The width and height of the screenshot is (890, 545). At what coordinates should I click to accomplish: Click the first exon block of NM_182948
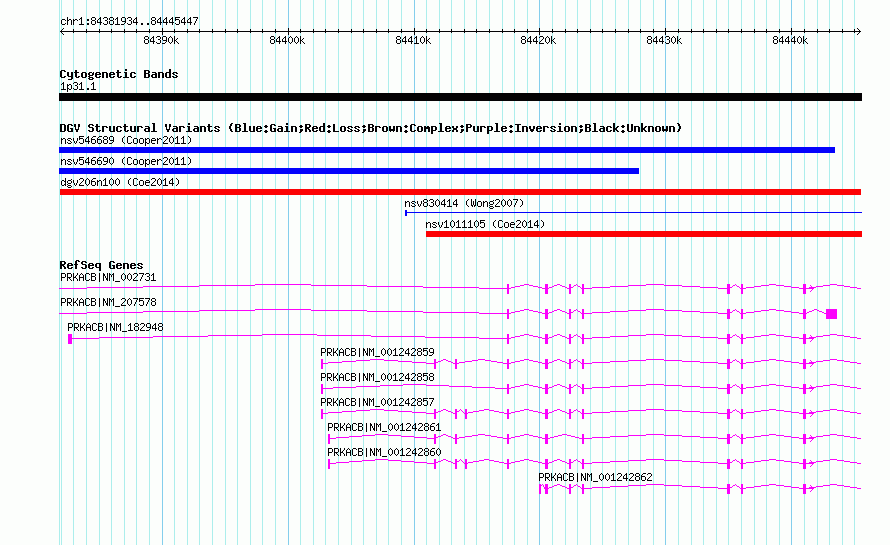(x=70, y=339)
